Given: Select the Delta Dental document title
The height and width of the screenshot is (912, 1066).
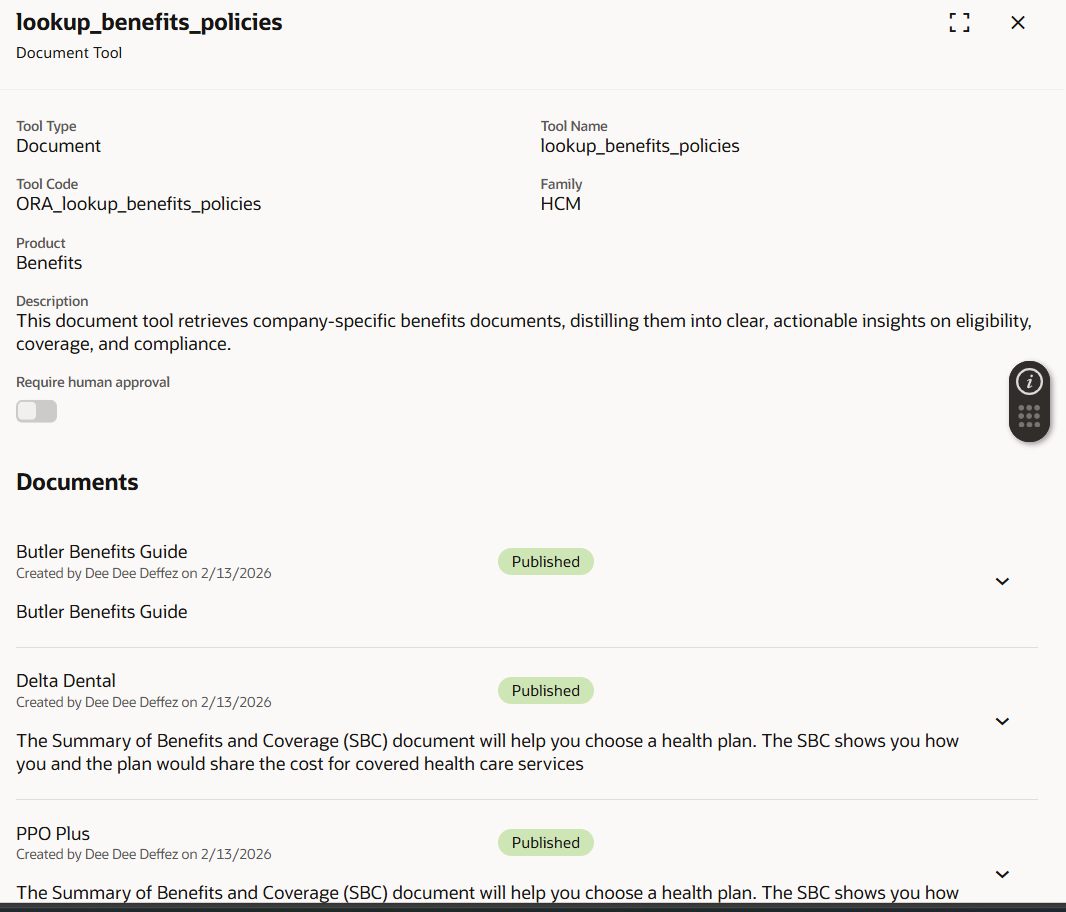Looking at the screenshot, I should (66, 681).
